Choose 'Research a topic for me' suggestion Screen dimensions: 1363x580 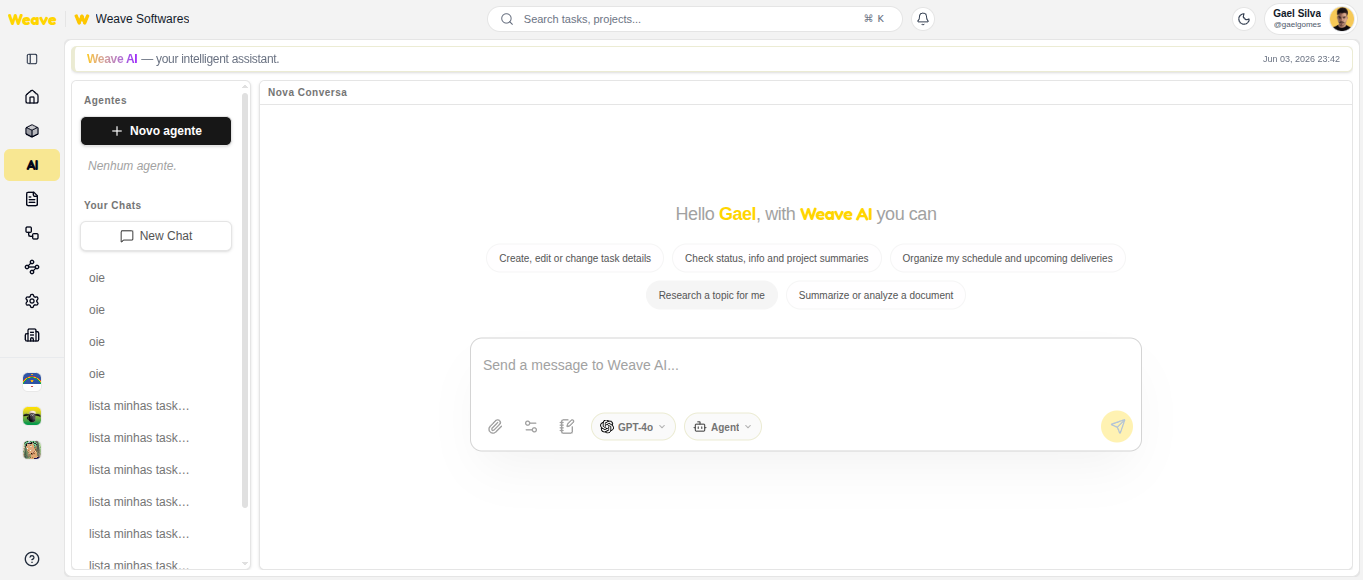pyautogui.click(x=712, y=295)
